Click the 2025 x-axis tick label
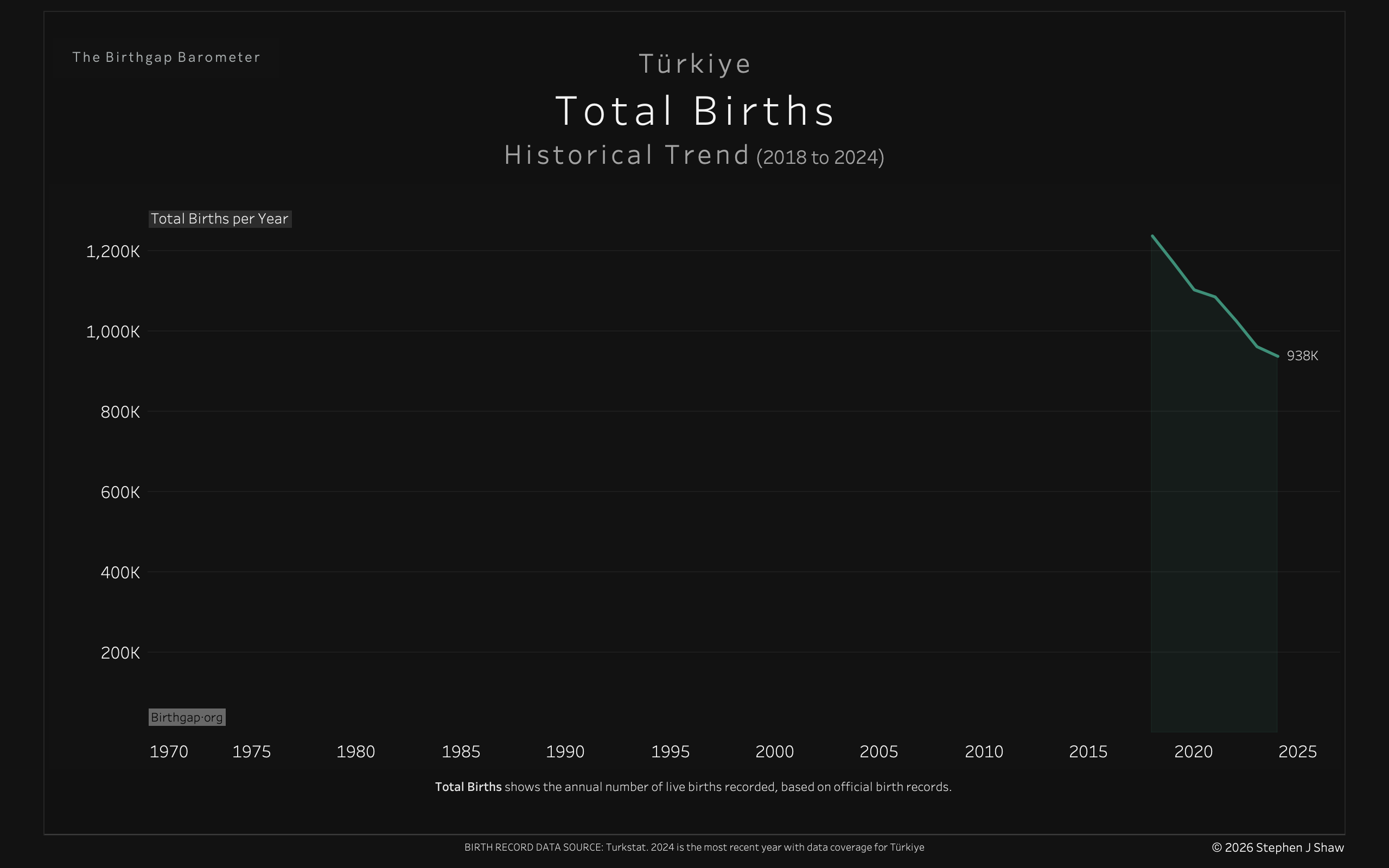Screen dimensions: 1389x868 [1297, 751]
